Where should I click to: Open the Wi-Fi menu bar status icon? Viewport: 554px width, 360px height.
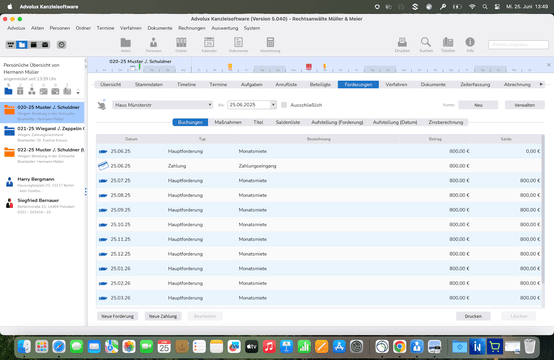[472, 7]
